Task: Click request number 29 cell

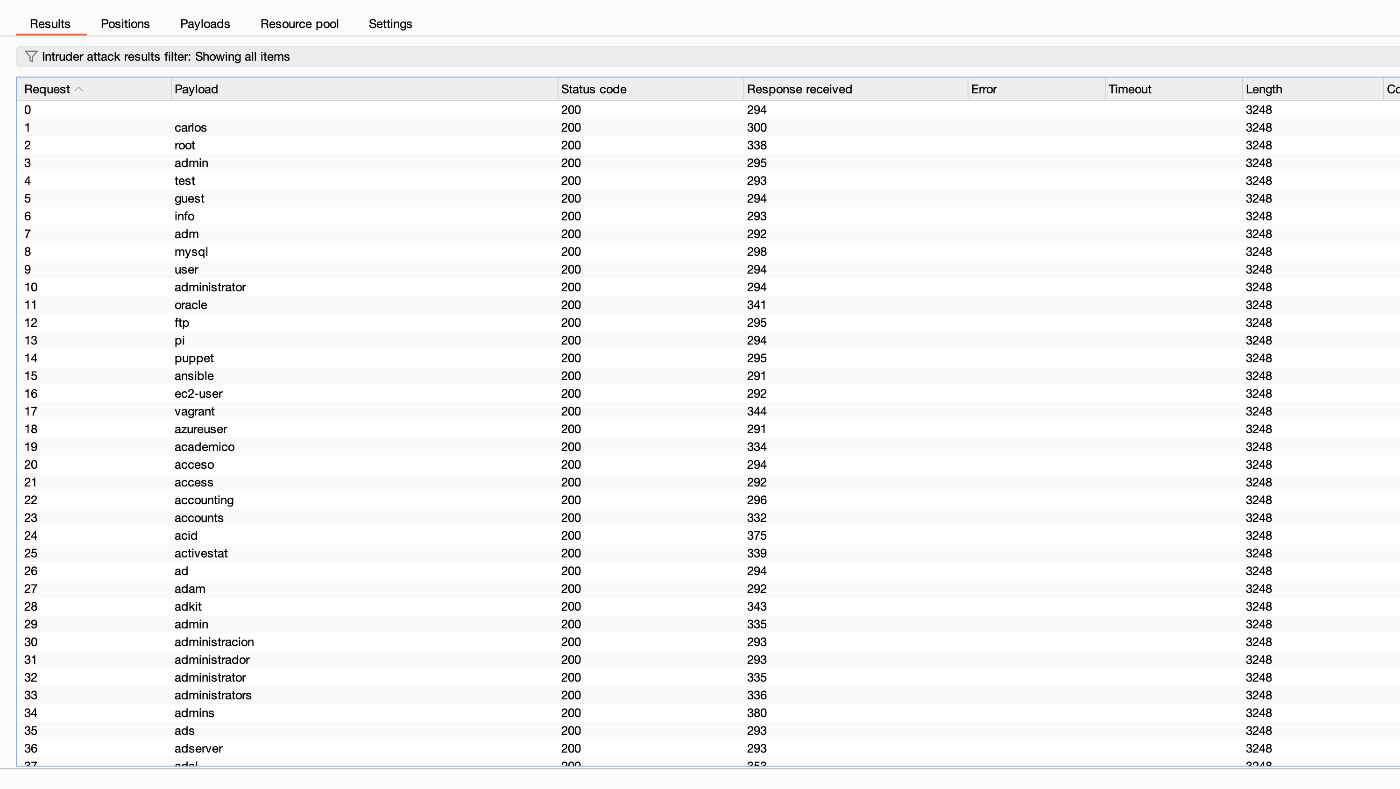Action: point(31,624)
